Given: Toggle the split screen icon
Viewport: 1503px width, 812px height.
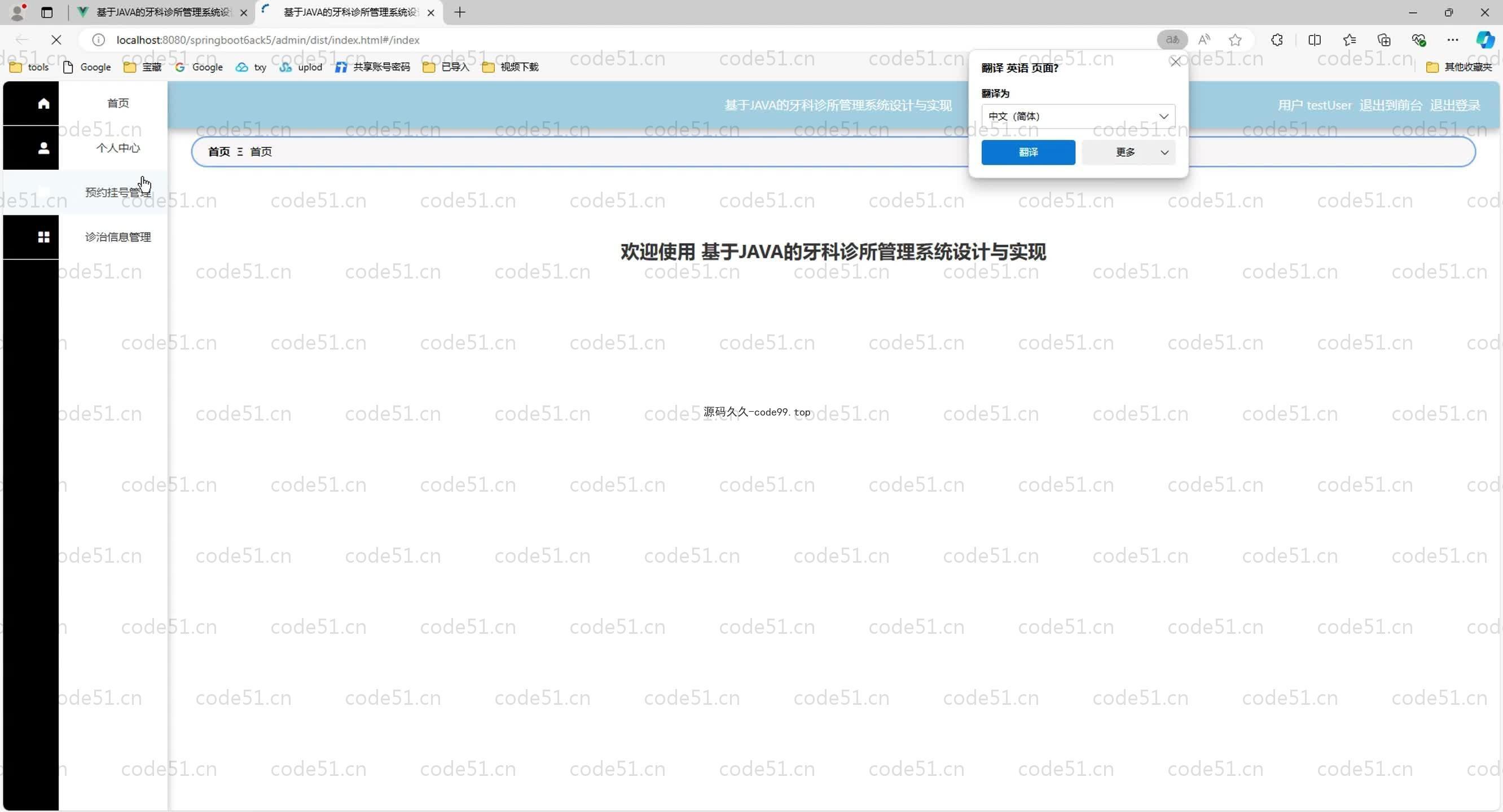Looking at the screenshot, I should tap(1314, 39).
